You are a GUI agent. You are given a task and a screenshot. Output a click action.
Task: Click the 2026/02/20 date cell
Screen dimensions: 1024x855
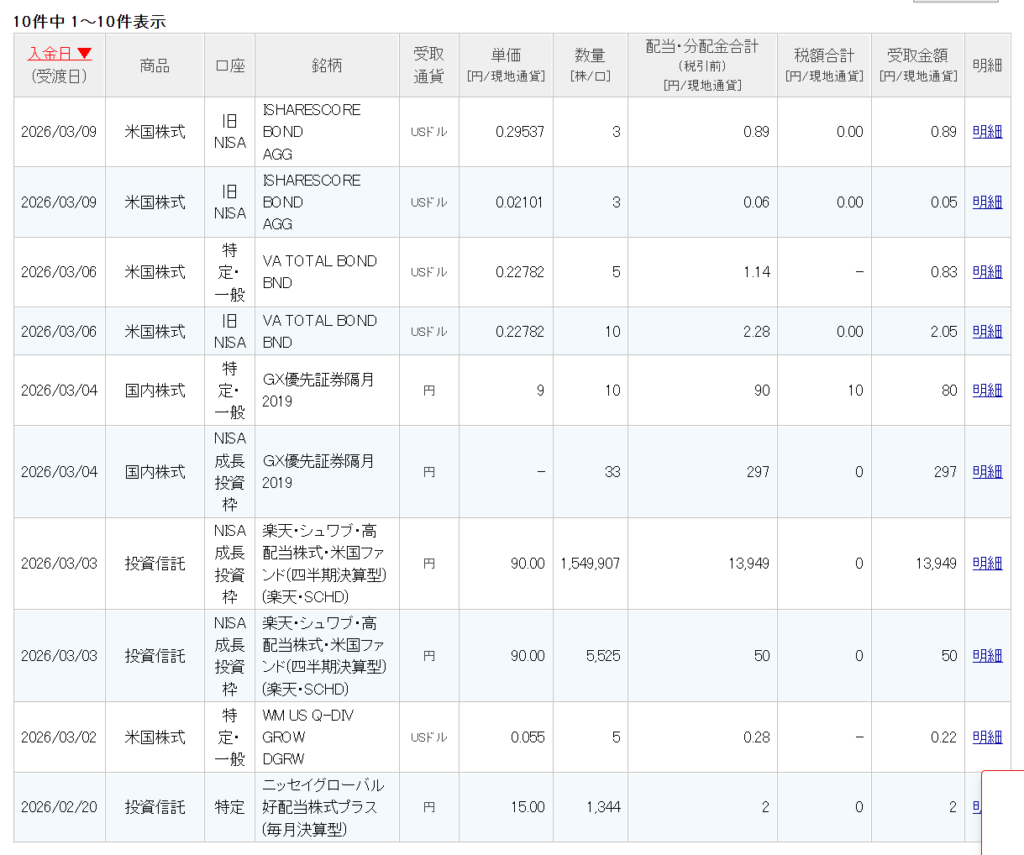(x=59, y=807)
